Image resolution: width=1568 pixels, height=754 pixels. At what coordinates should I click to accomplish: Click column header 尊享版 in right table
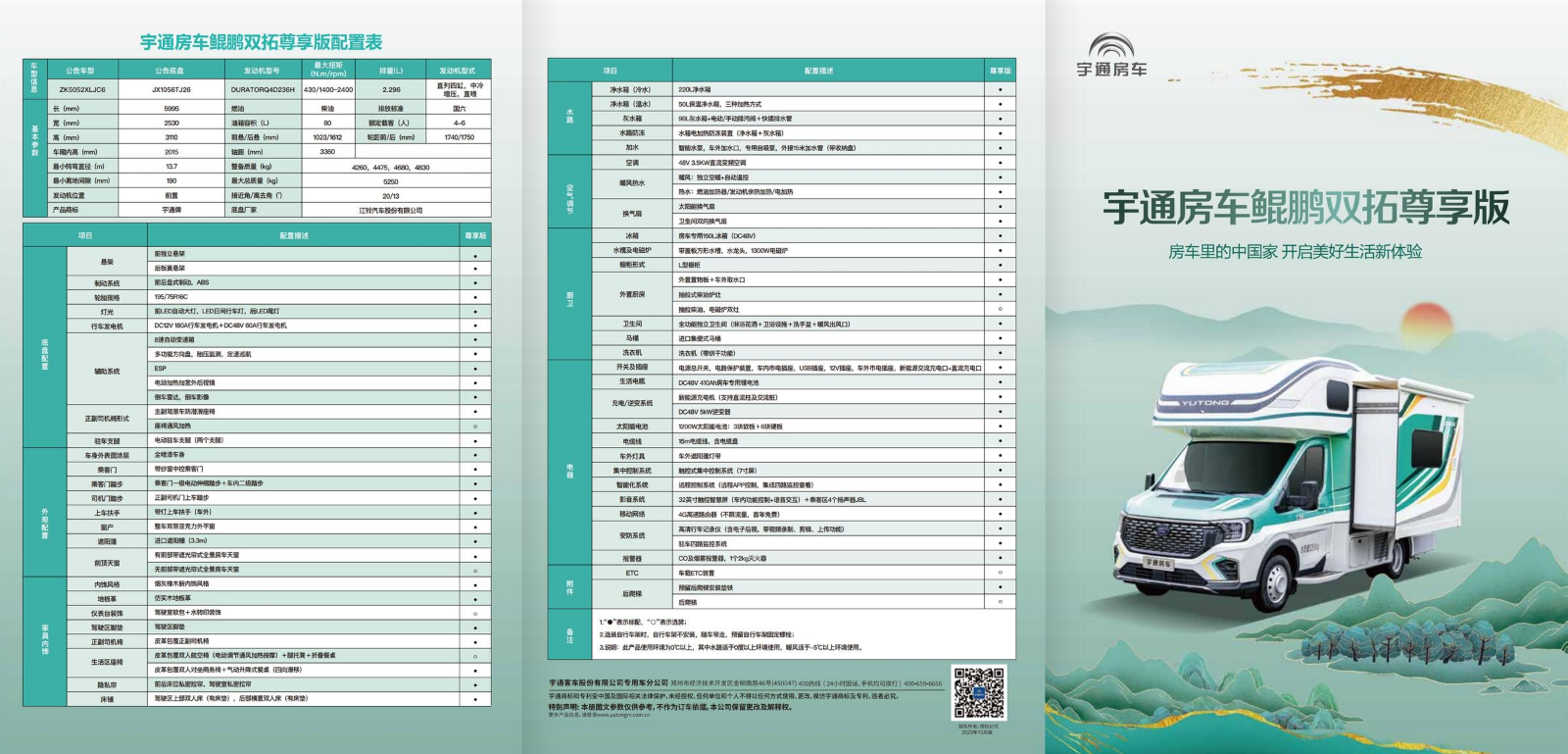[x=1001, y=71]
